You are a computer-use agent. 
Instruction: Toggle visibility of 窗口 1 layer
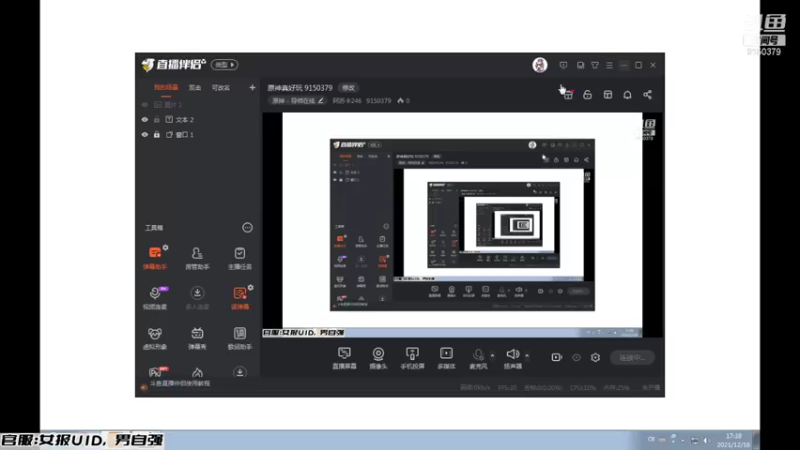pos(145,135)
